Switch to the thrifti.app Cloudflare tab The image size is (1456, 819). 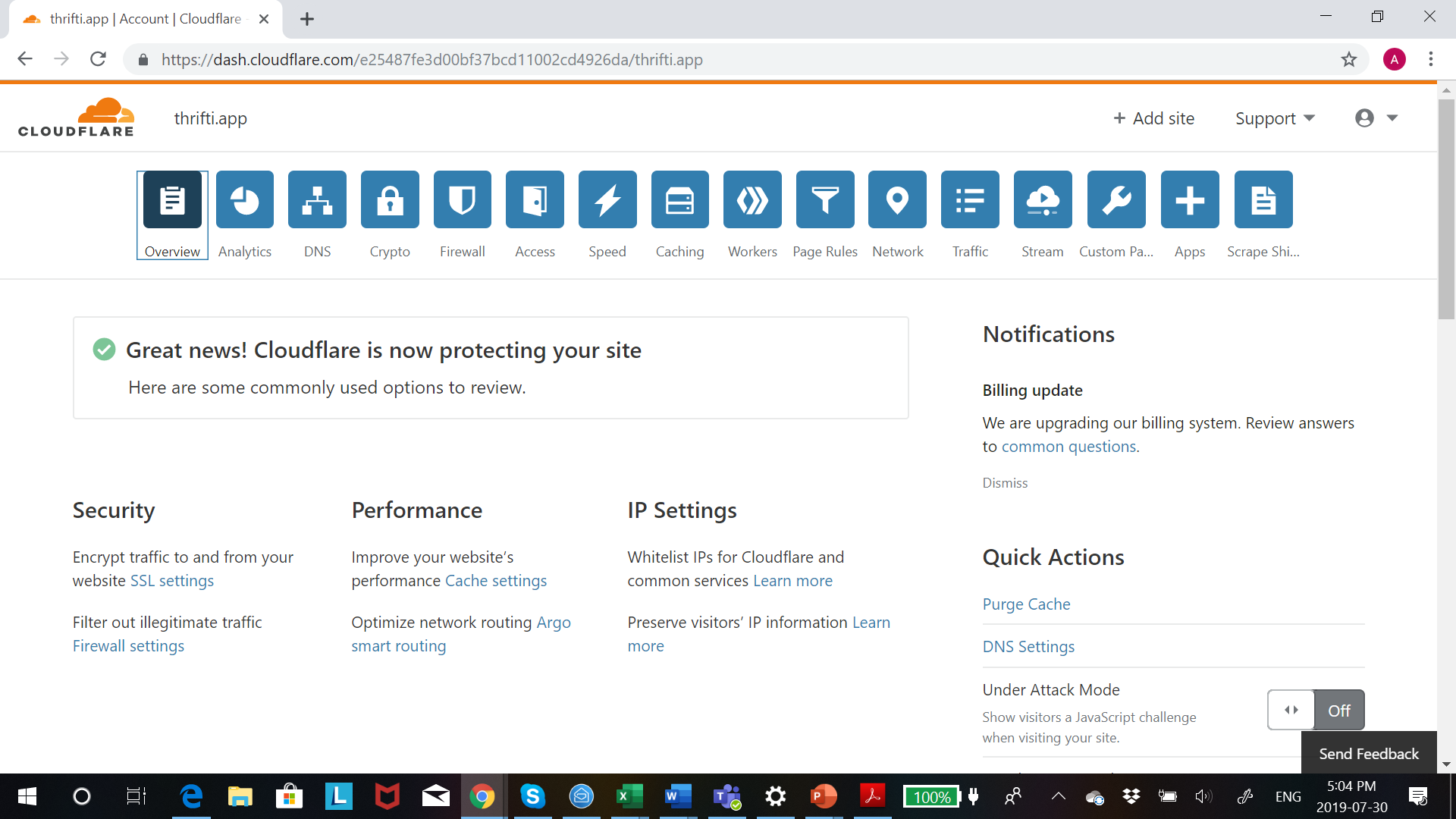(146, 19)
